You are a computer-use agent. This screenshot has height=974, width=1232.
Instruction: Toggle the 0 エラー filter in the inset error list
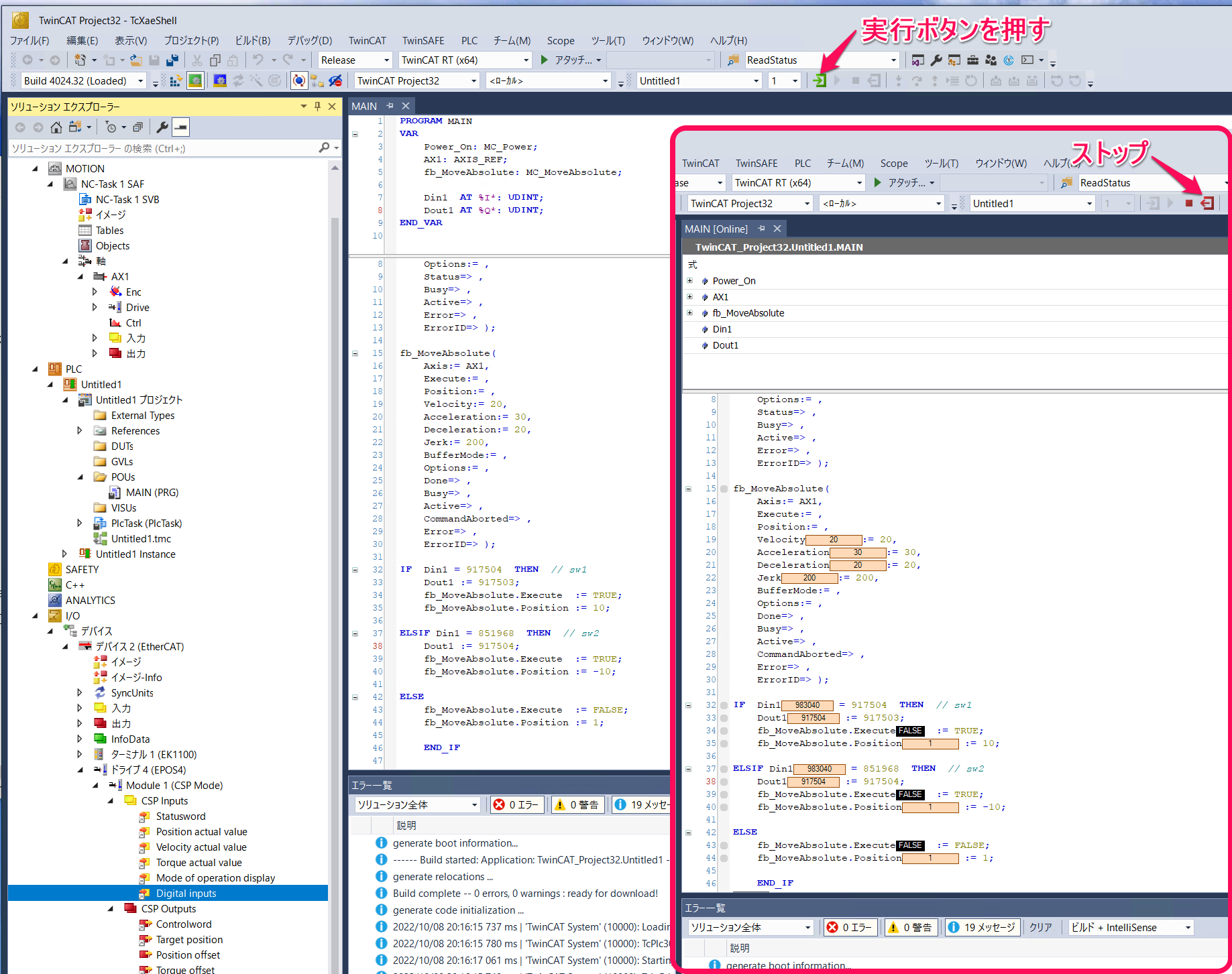tap(850, 928)
